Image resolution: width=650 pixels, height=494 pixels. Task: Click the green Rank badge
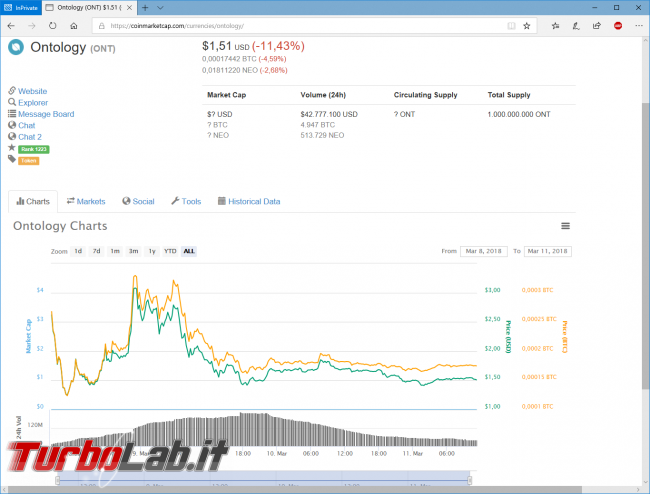coord(34,149)
